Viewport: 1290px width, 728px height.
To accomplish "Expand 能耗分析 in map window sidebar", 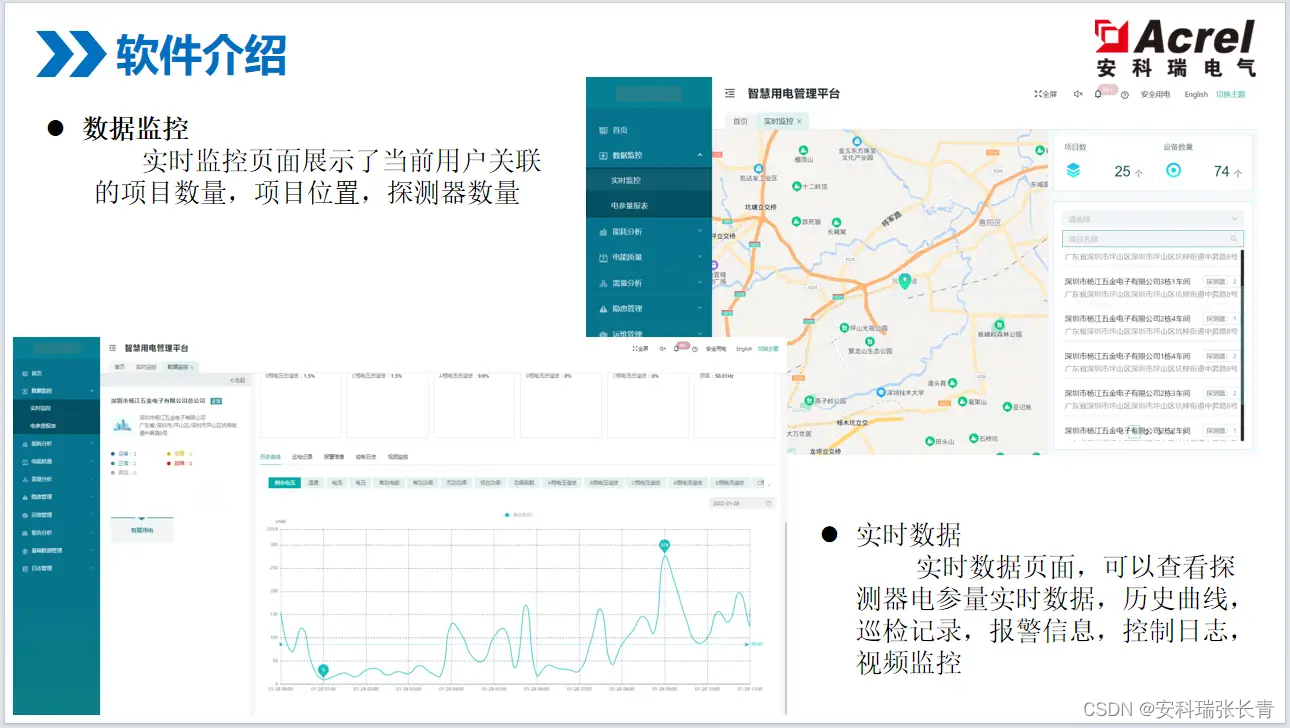I will pyautogui.click(x=649, y=232).
